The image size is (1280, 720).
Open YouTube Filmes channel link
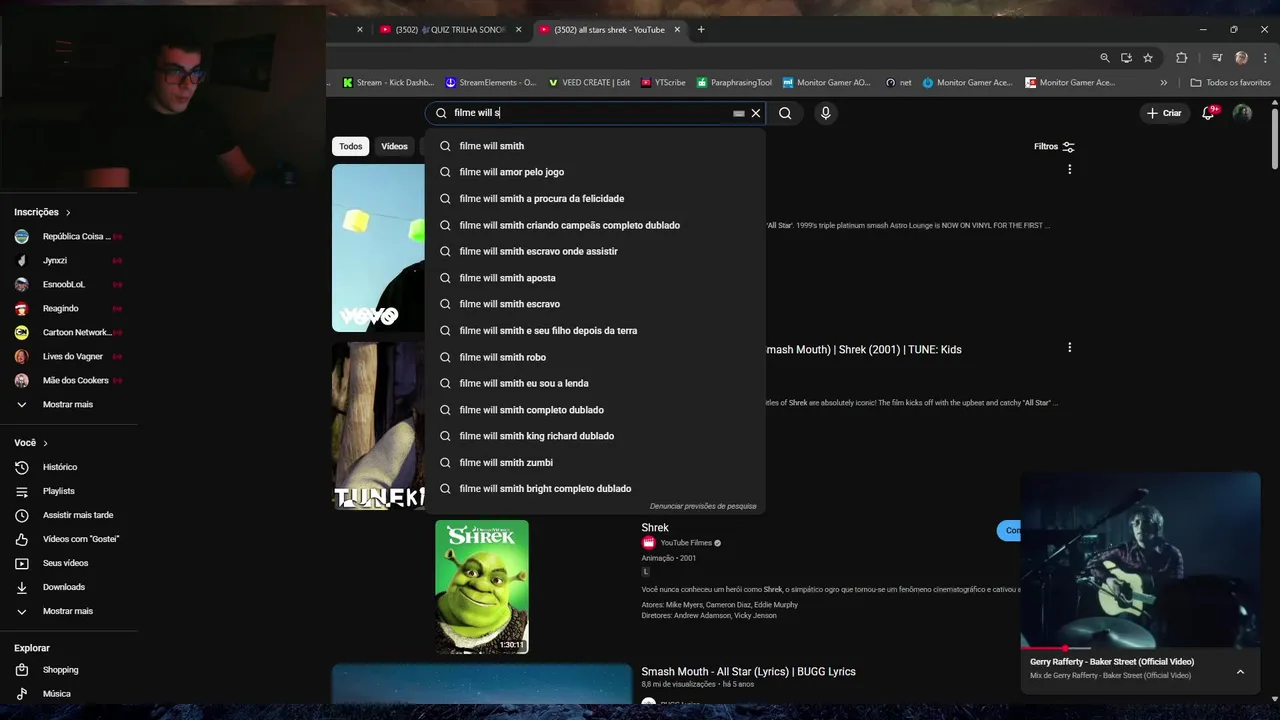click(x=686, y=543)
